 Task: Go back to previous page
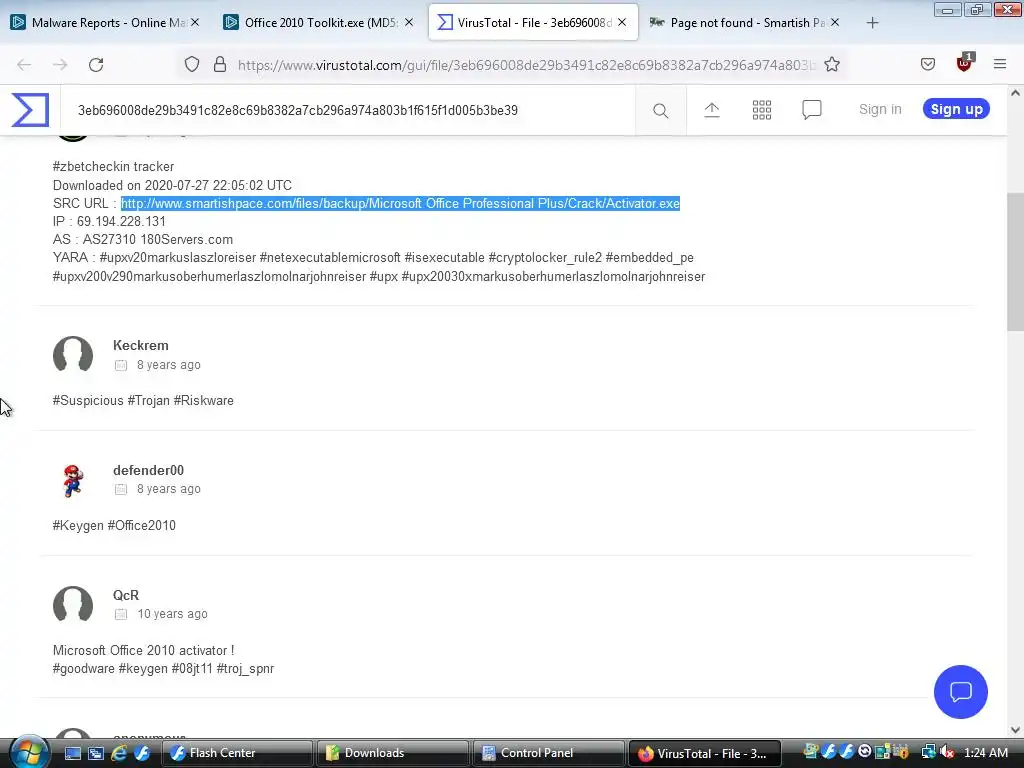tap(24, 65)
